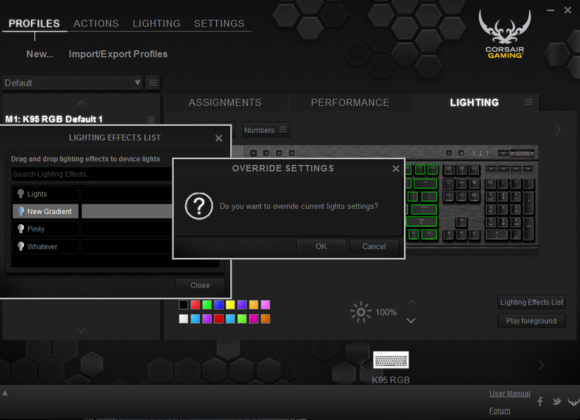Select the Whatever effect row
The image size is (580, 420).
tap(92, 246)
